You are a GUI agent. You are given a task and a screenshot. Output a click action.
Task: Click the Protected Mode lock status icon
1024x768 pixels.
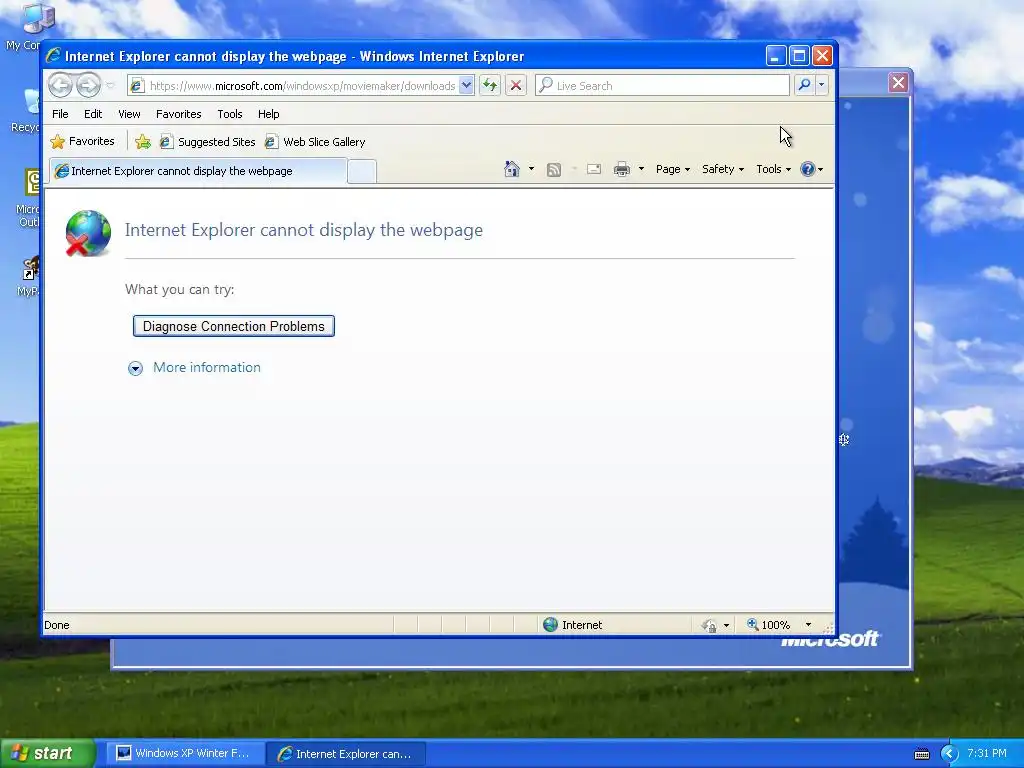pyautogui.click(x=709, y=626)
